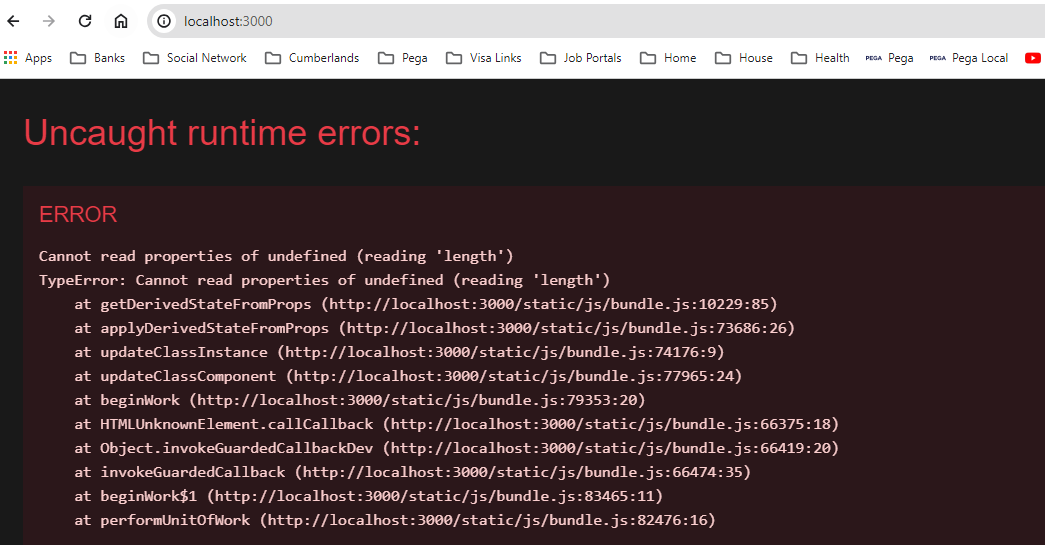
Task: Open the Pega Local bookmark
Action: [969, 58]
